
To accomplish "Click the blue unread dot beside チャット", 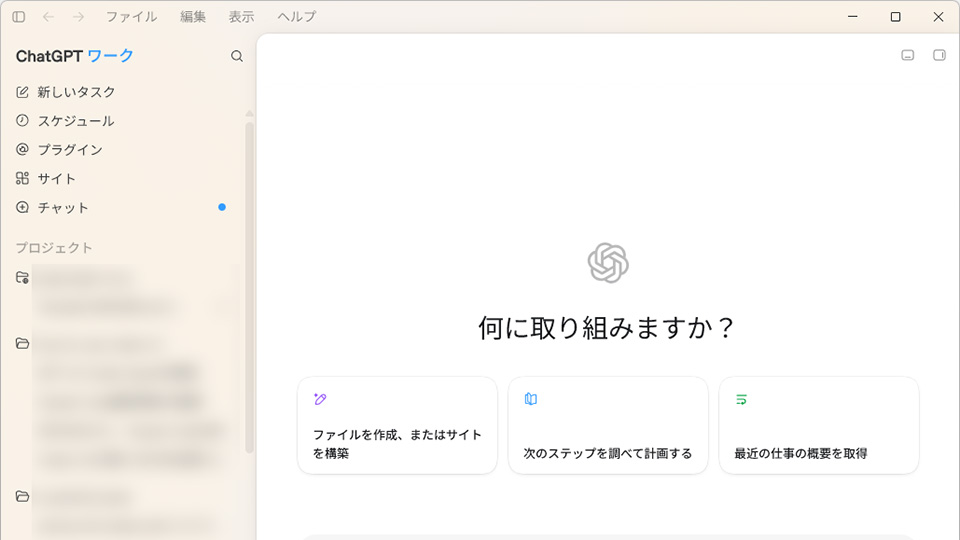I will [x=222, y=207].
